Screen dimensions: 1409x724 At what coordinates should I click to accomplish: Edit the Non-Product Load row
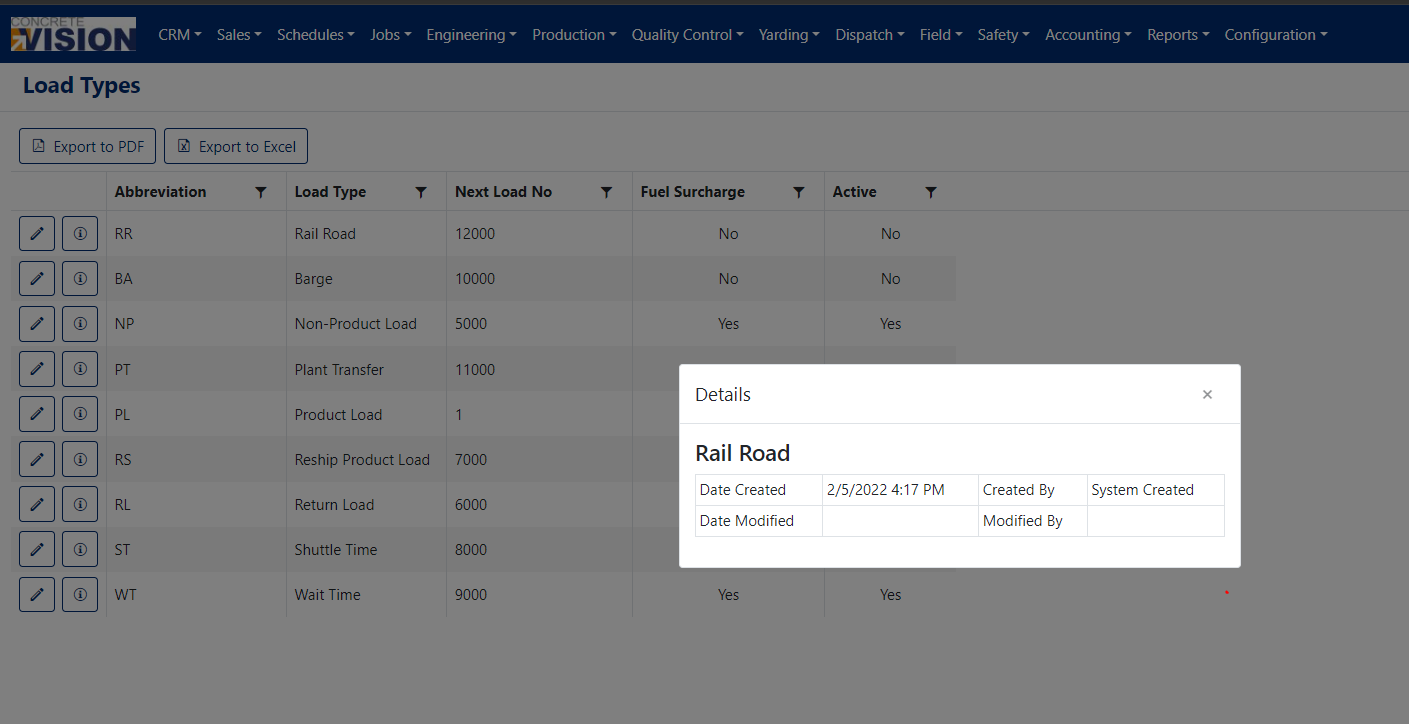pos(37,323)
